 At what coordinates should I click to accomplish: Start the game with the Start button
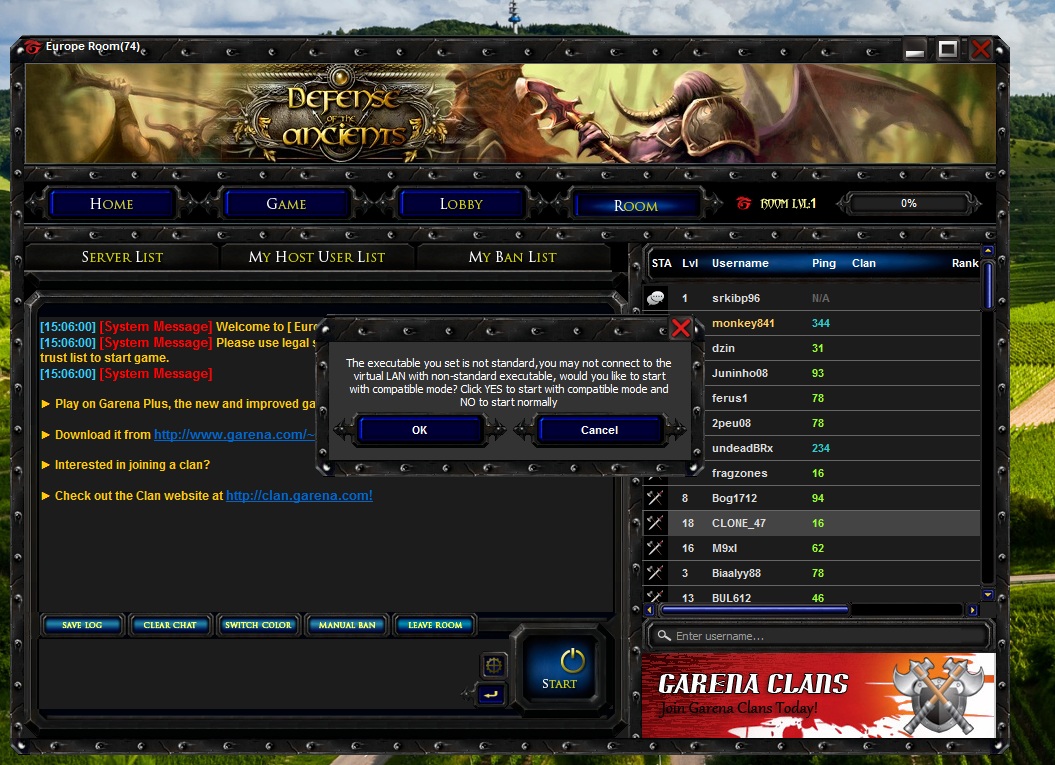pos(560,669)
